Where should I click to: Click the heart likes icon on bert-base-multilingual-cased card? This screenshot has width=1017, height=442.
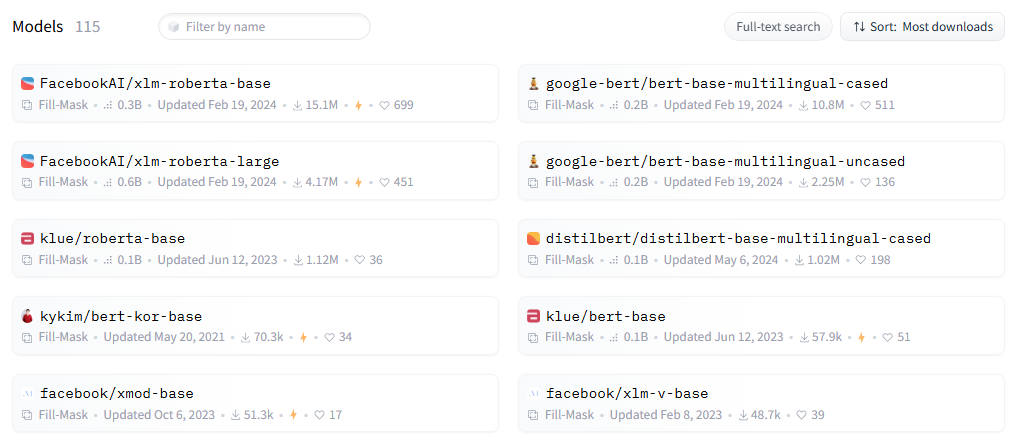865,105
